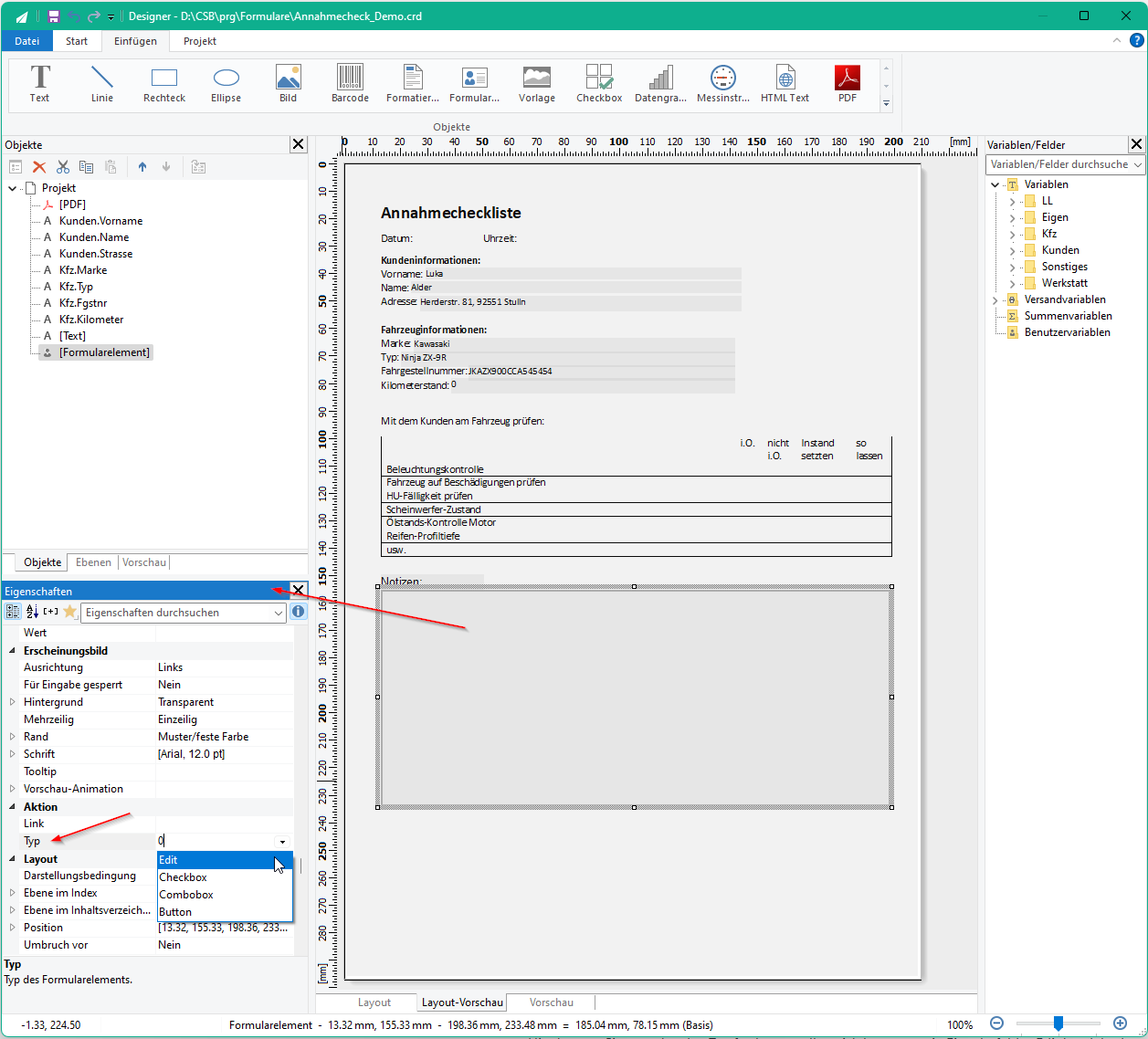Image resolution: width=1148 pixels, height=1039 pixels.
Task: Toggle the property info panel icon
Action: coord(299,612)
